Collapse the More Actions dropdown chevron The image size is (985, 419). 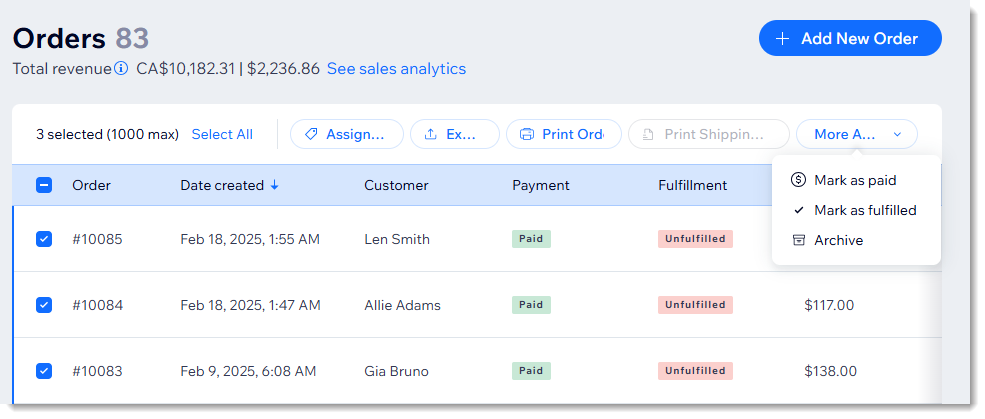pos(898,134)
